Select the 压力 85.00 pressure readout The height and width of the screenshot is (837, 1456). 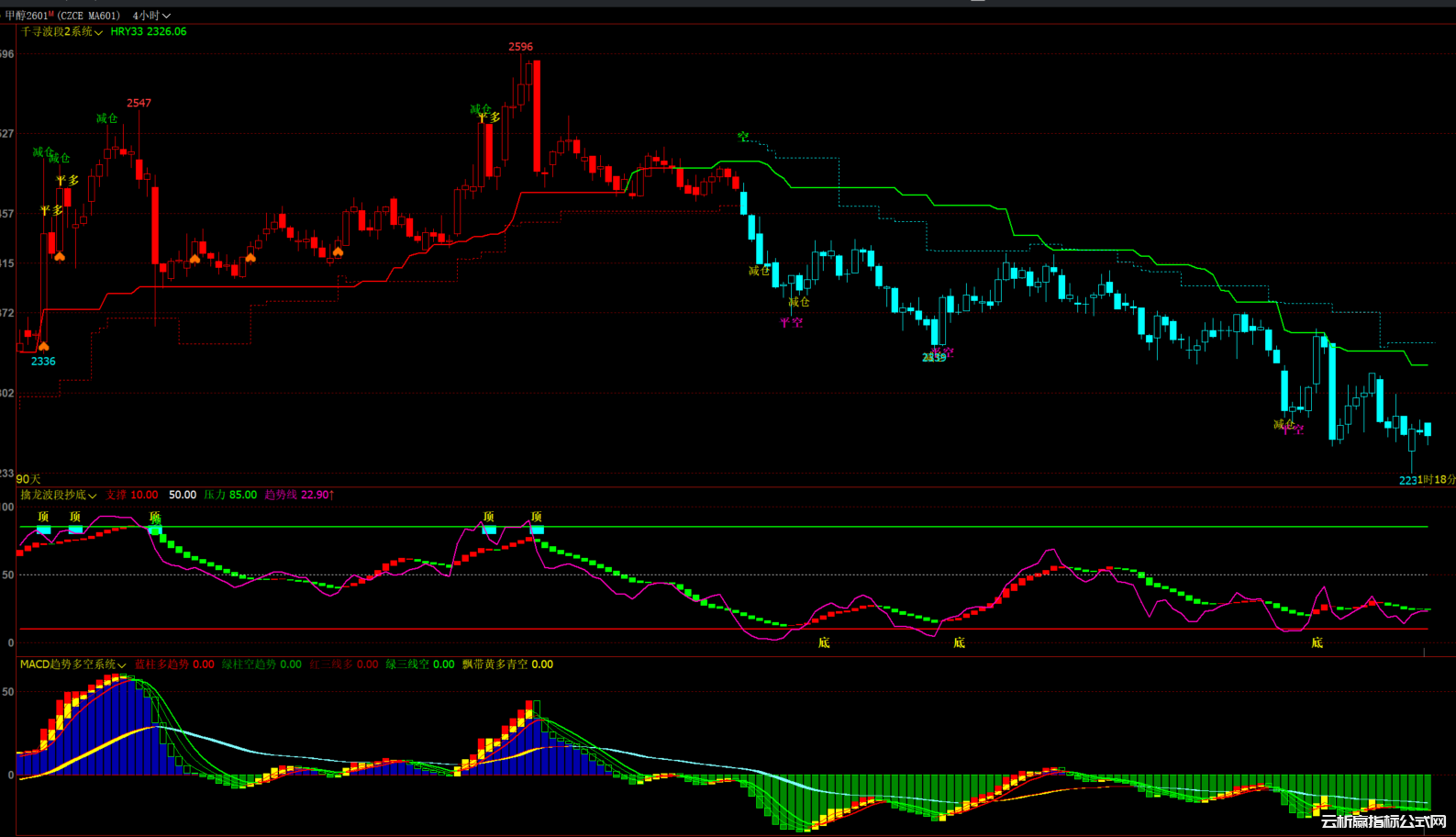click(230, 496)
